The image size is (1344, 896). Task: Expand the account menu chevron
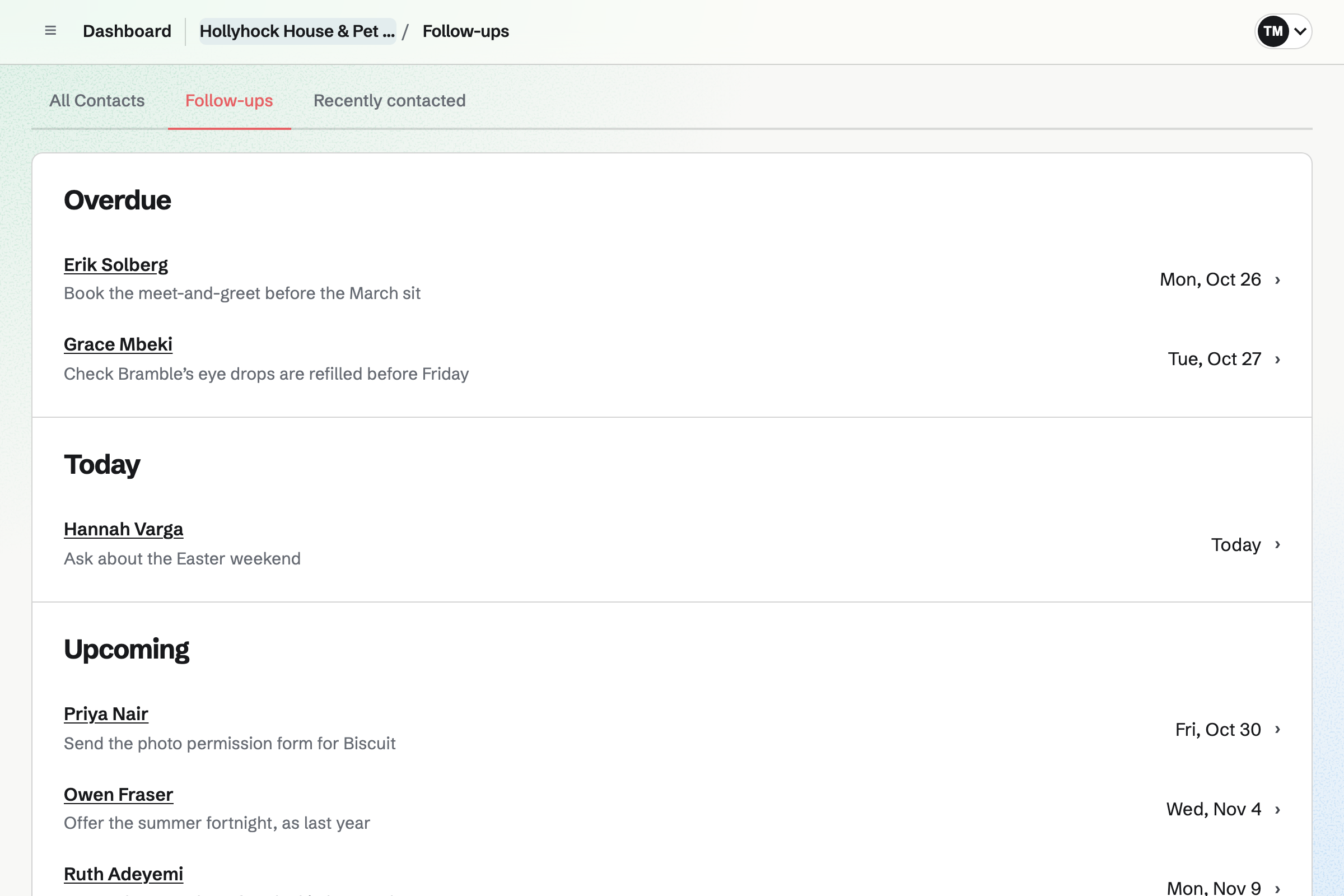(x=1300, y=31)
